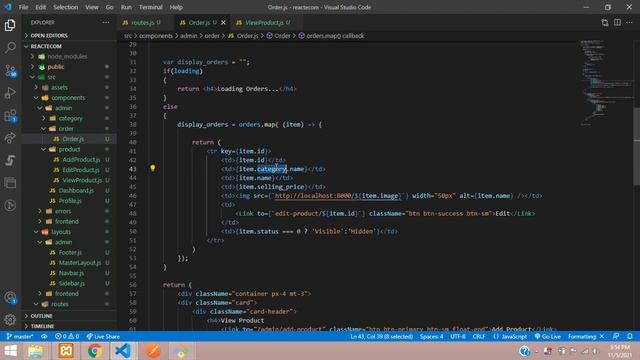The width and height of the screenshot is (640, 360).
Task: Click the Split Editor Right icon
Action: (617, 22)
